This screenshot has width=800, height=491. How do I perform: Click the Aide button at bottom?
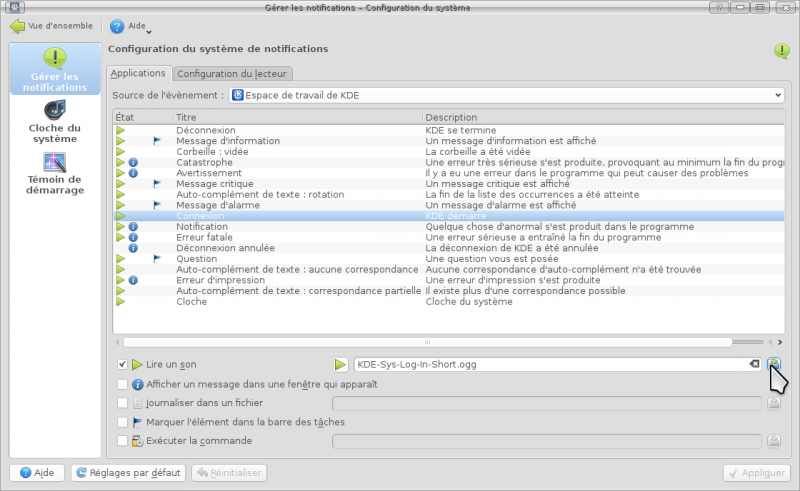37,473
